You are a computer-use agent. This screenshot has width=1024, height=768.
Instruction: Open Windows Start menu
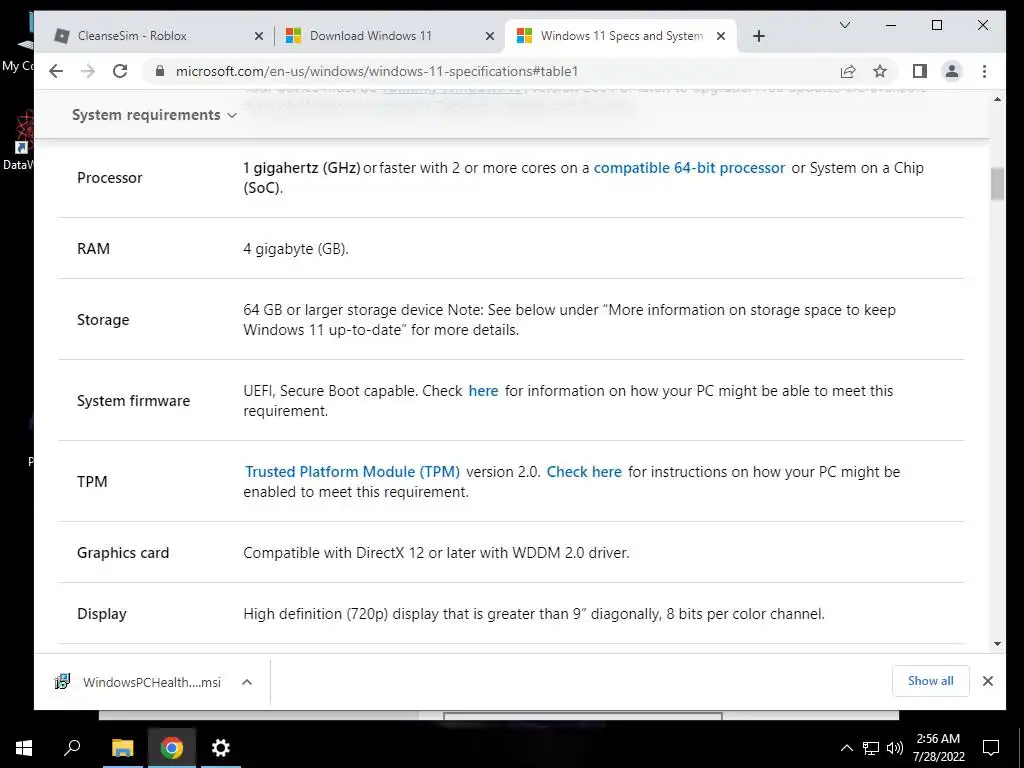point(24,748)
